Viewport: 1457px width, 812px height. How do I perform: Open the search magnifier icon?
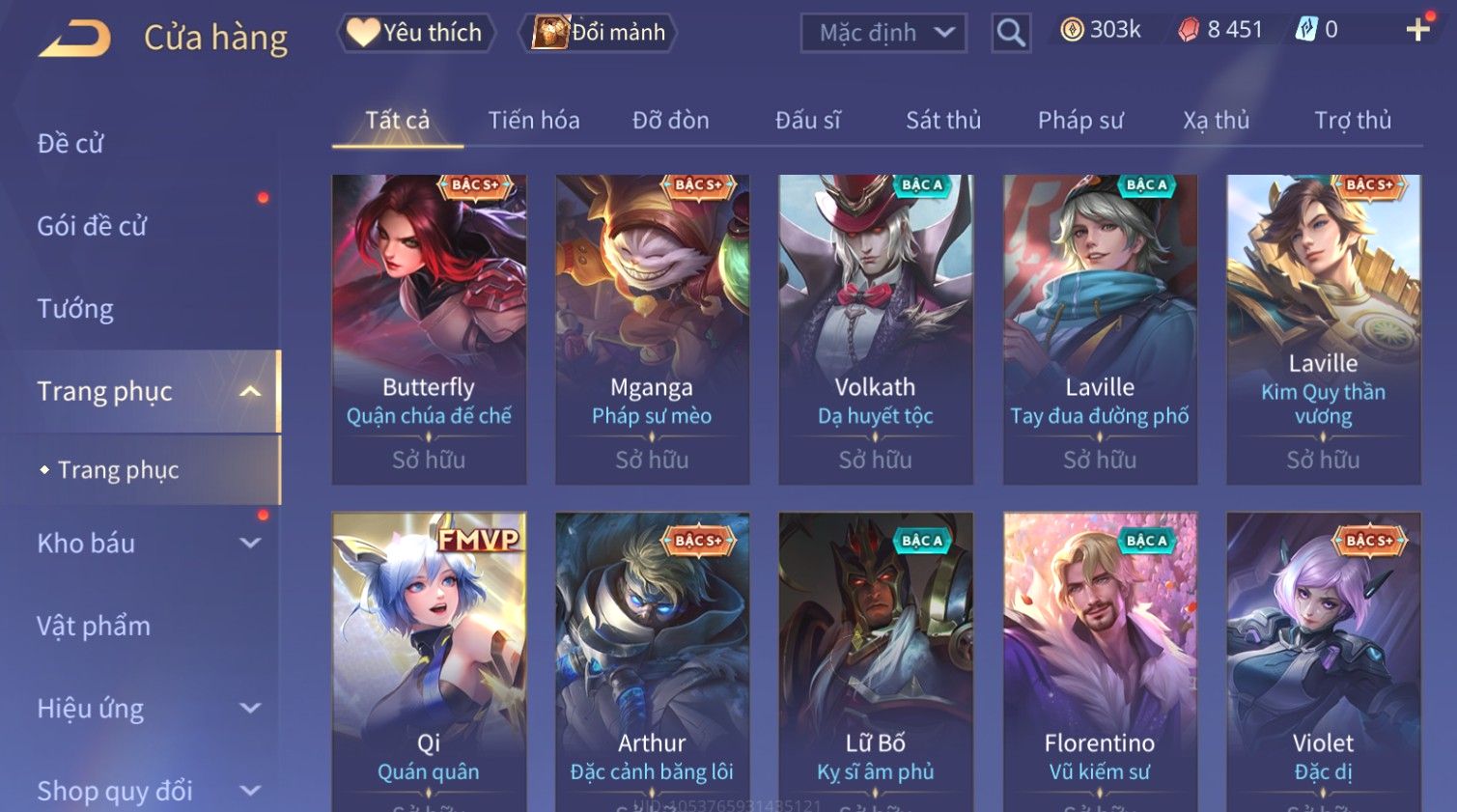(1011, 33)
